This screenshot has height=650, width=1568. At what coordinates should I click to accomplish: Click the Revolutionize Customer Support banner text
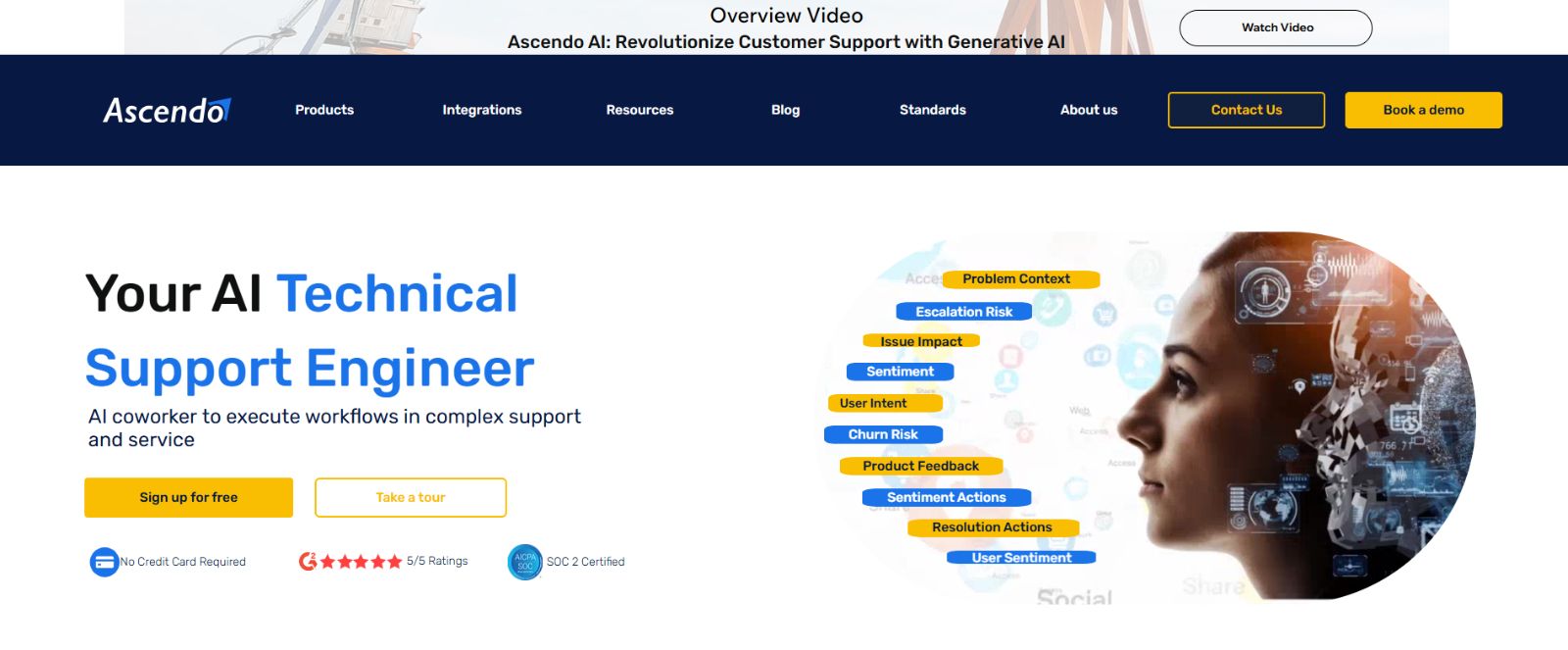[786, 42]
